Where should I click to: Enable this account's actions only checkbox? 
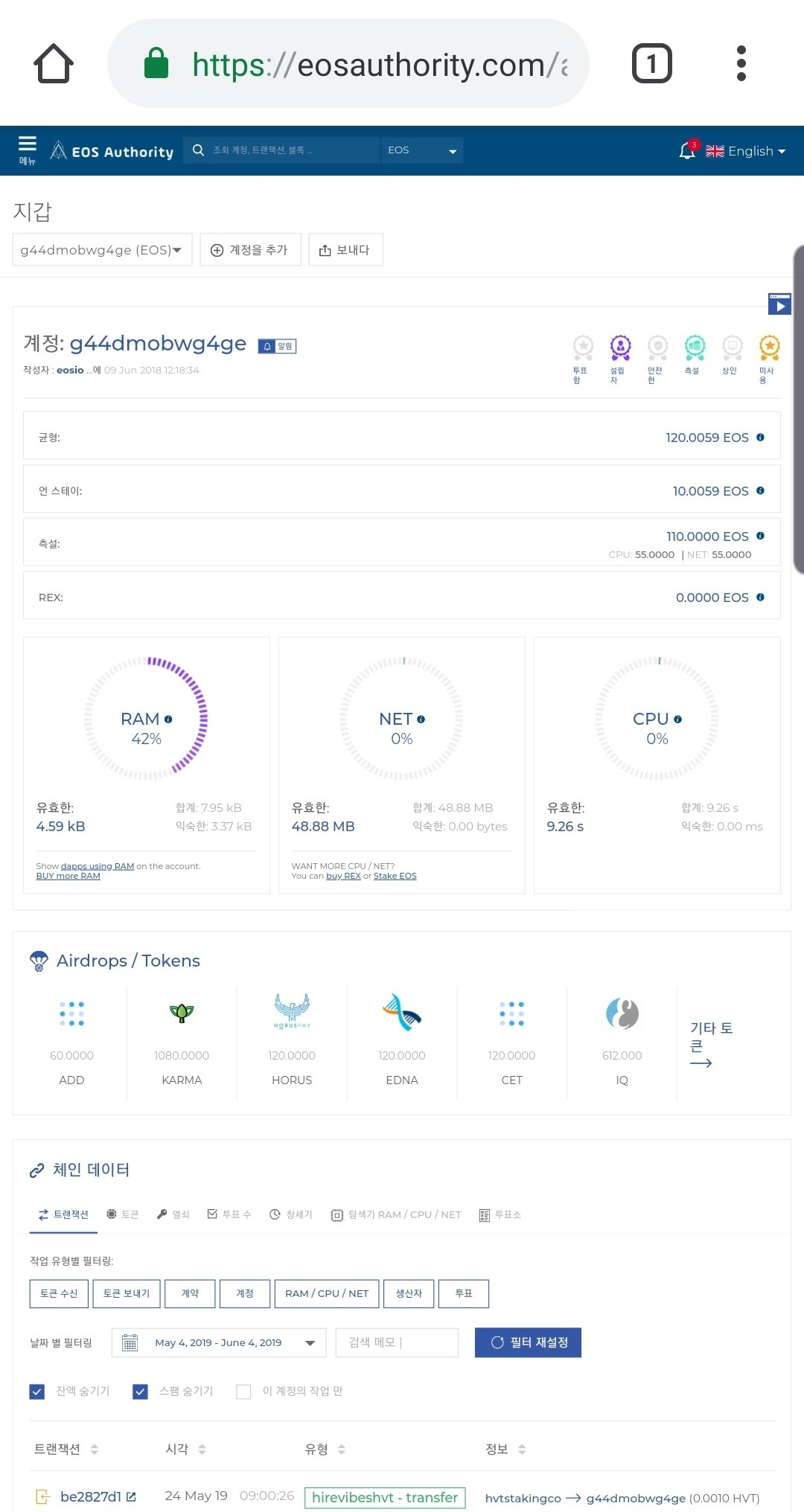tap(243, 1391)
